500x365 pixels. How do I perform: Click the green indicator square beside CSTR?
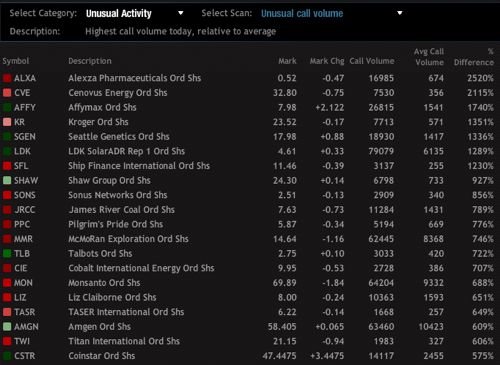7,356
